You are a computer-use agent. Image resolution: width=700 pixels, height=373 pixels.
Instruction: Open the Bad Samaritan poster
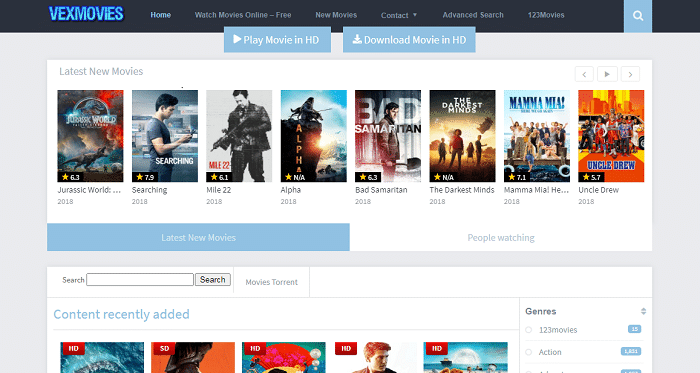pos(388,136)
